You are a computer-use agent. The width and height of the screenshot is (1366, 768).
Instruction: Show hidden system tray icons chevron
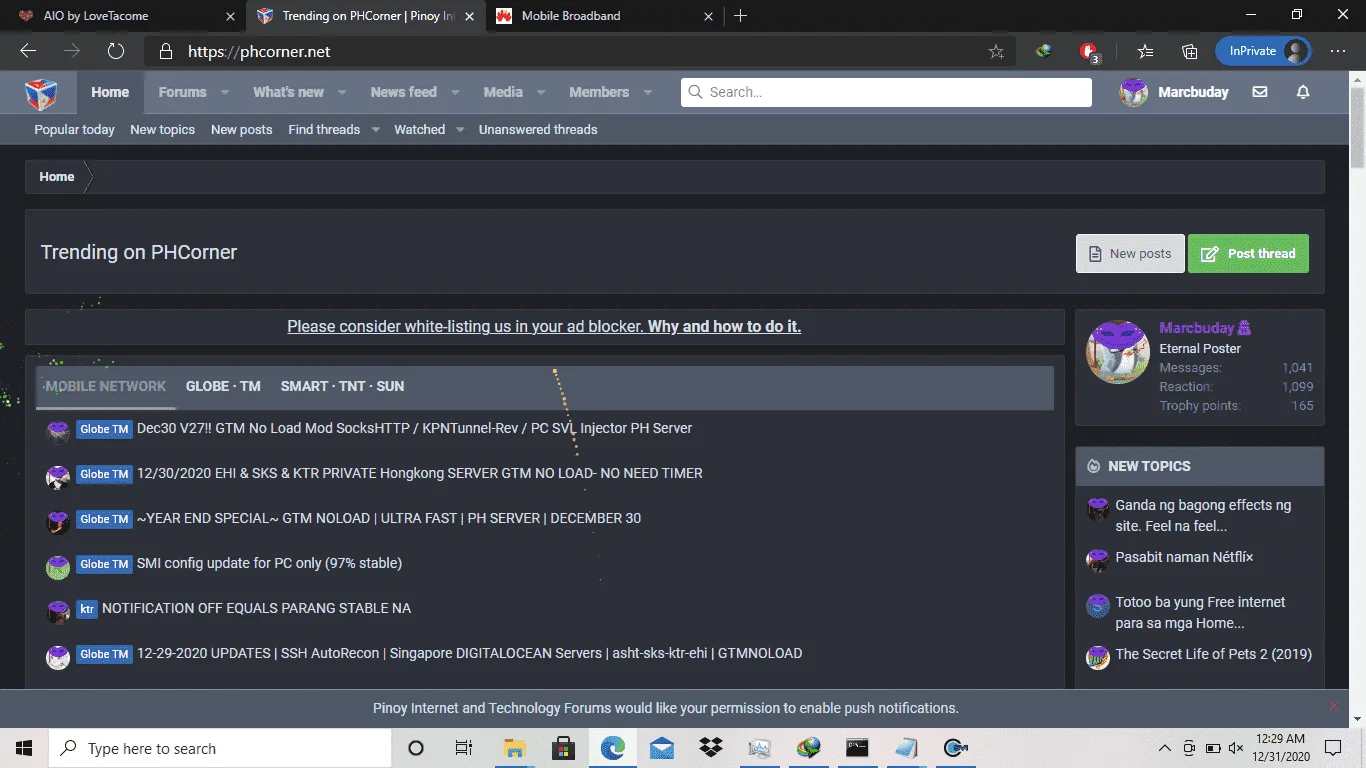(1164, 748)
